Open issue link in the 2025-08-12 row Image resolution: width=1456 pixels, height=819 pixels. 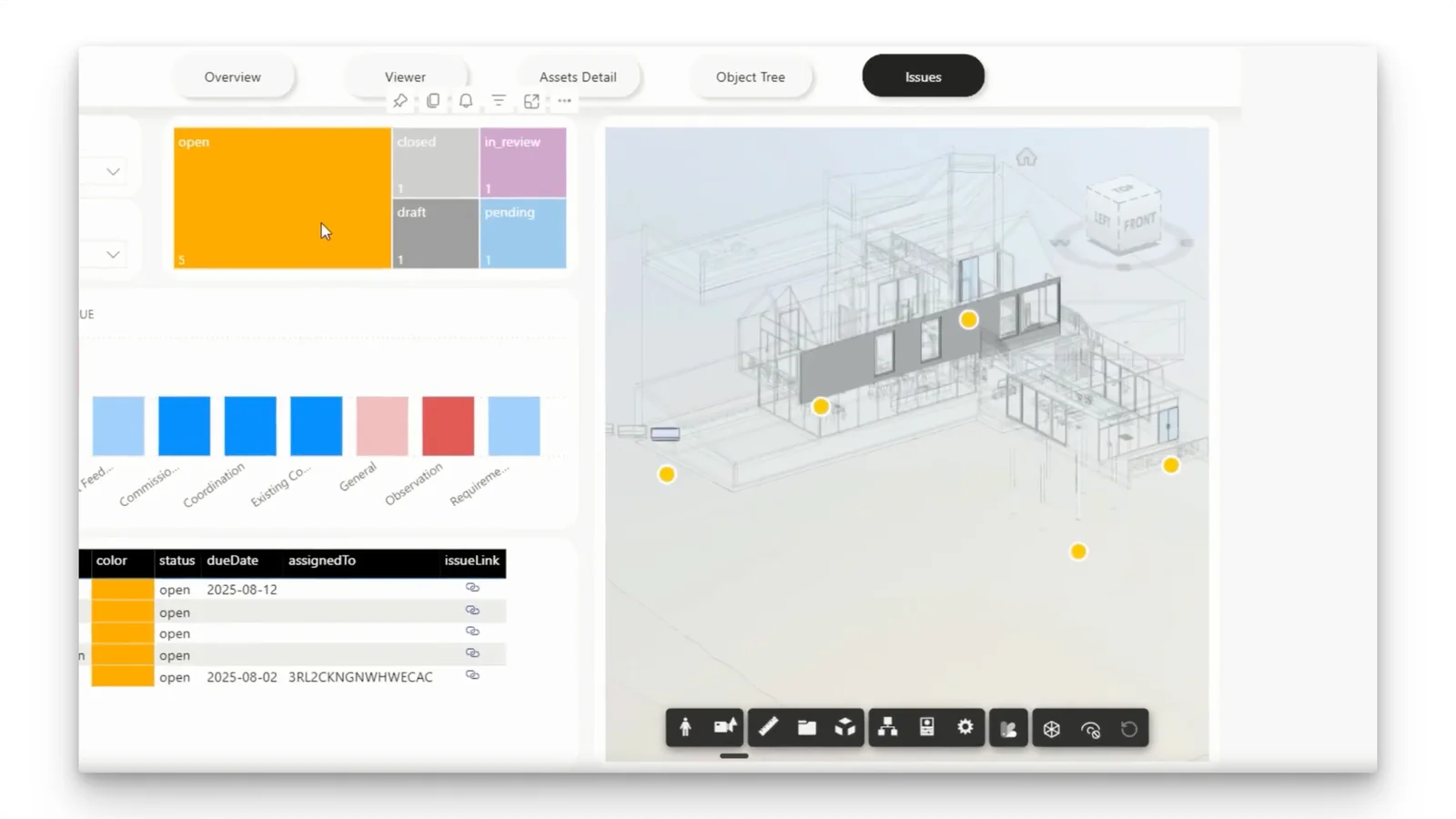(x=472, y=588)
